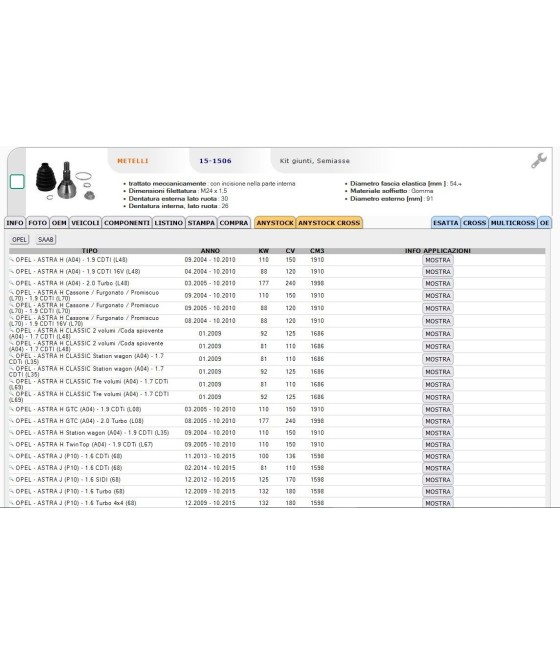Click magnifier icon beside Astra J 1.6 SIDI
The height and width of the screenshot is (655, 560).
[x=12, y=479]
